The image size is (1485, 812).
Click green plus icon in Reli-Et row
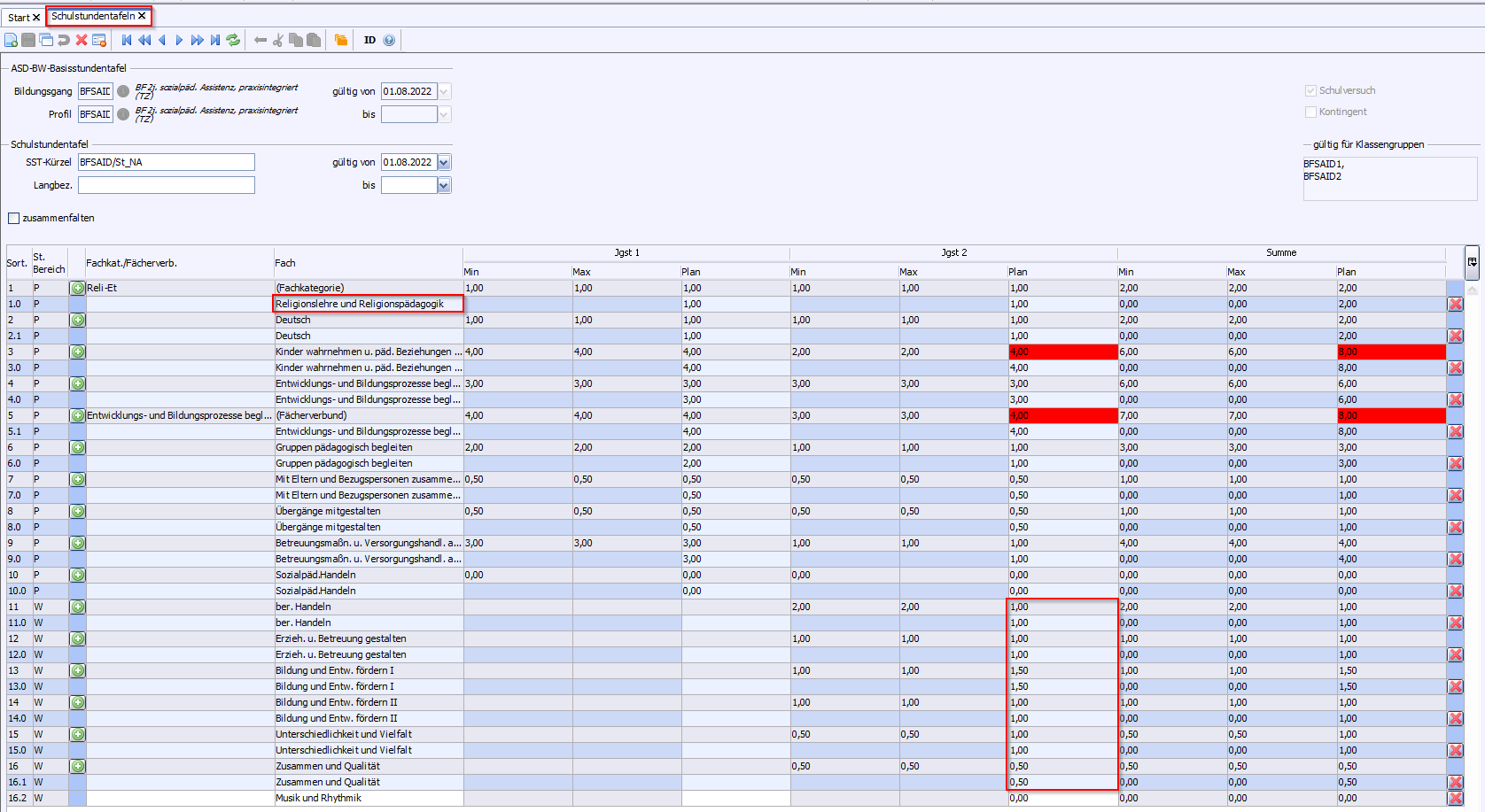tap(78, 288)
